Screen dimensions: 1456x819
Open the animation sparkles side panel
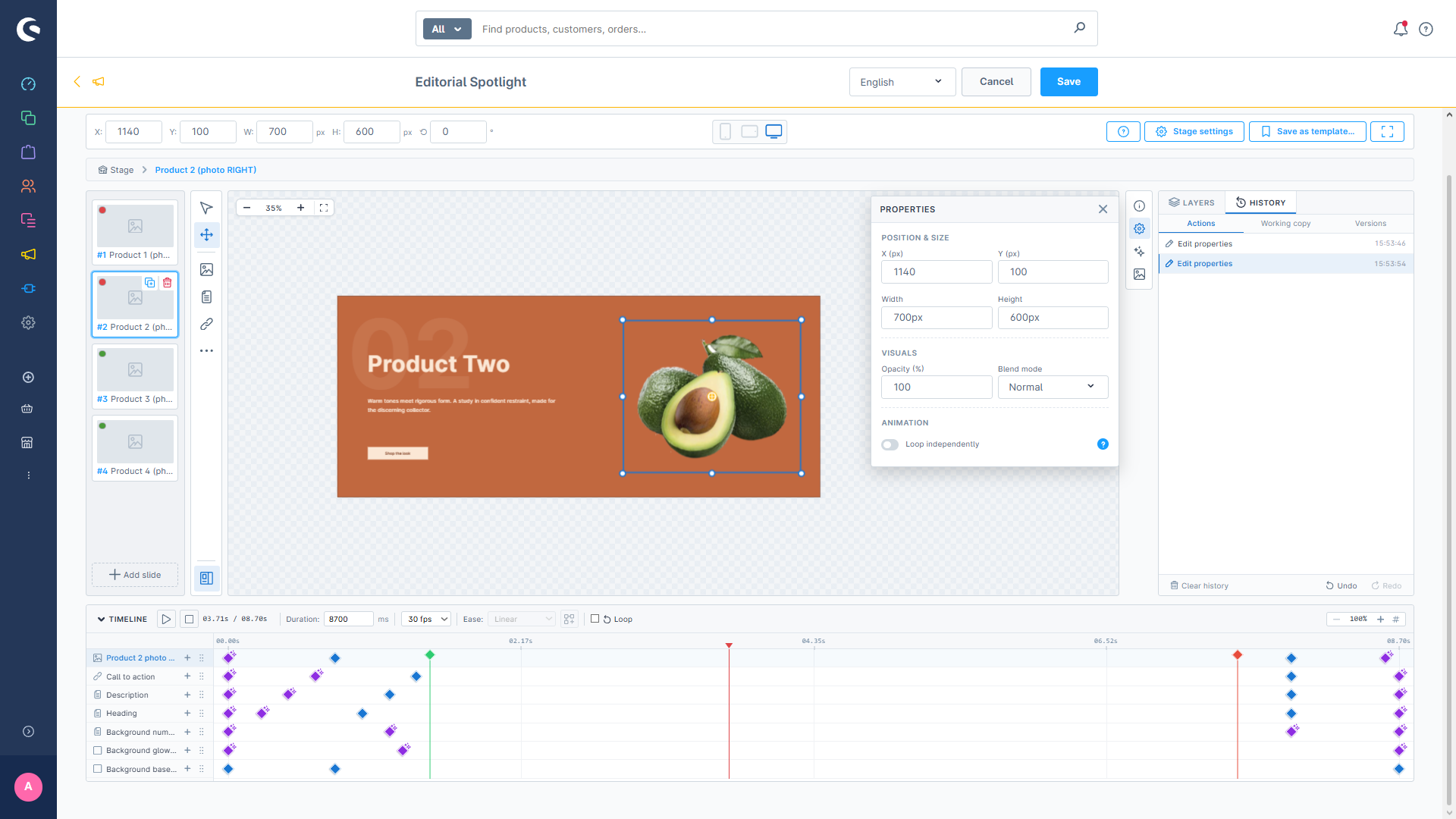(1139, 251)
